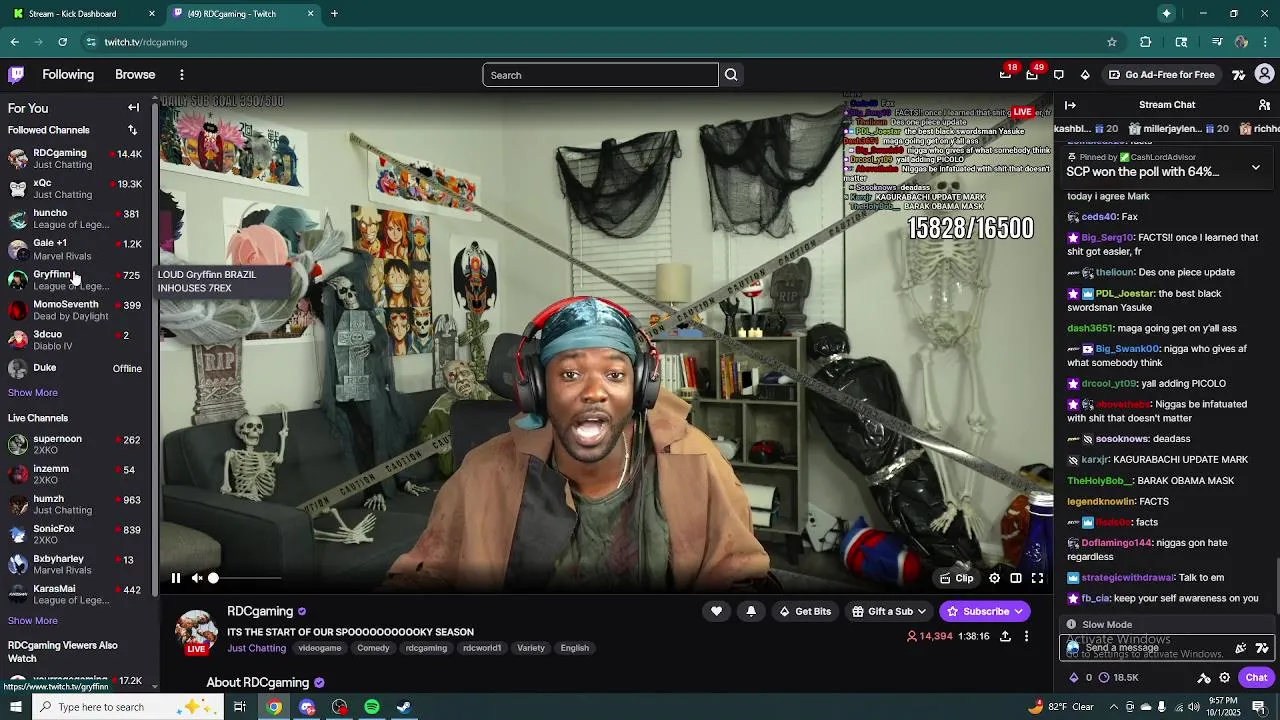
Task: Click the browser address bar URL
Action: (146, 42)
